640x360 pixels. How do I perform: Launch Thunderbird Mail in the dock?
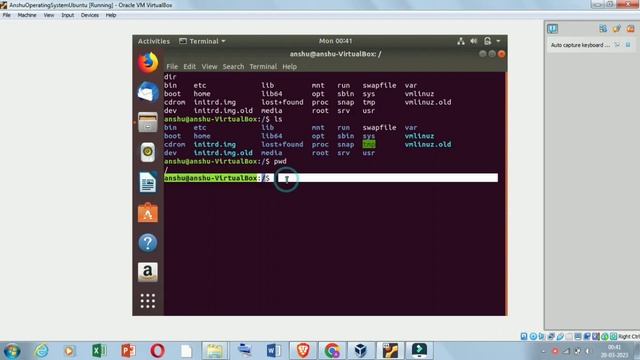click(148, 92)
